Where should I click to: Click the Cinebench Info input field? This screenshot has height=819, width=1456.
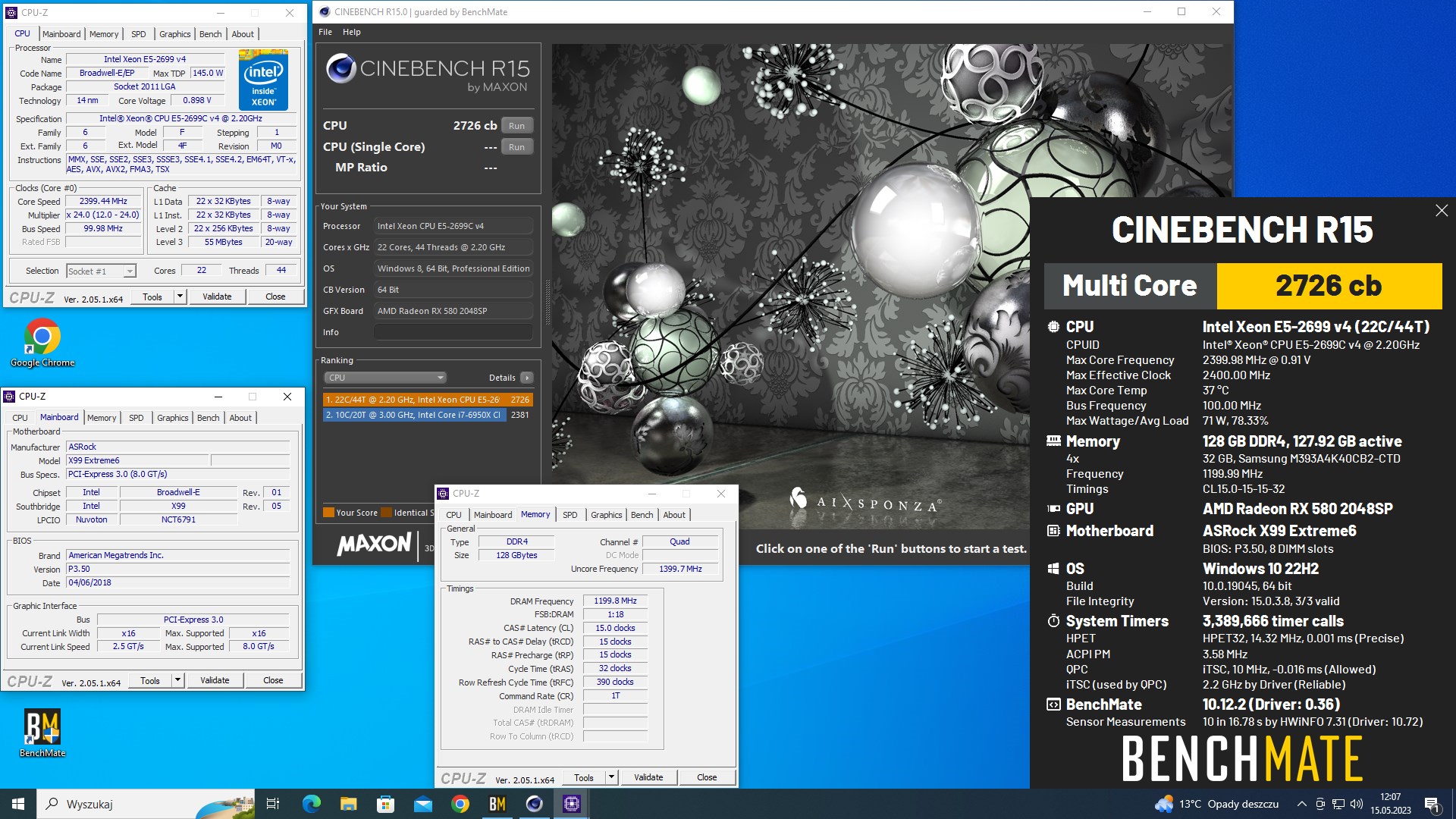[x=453, y=332]
